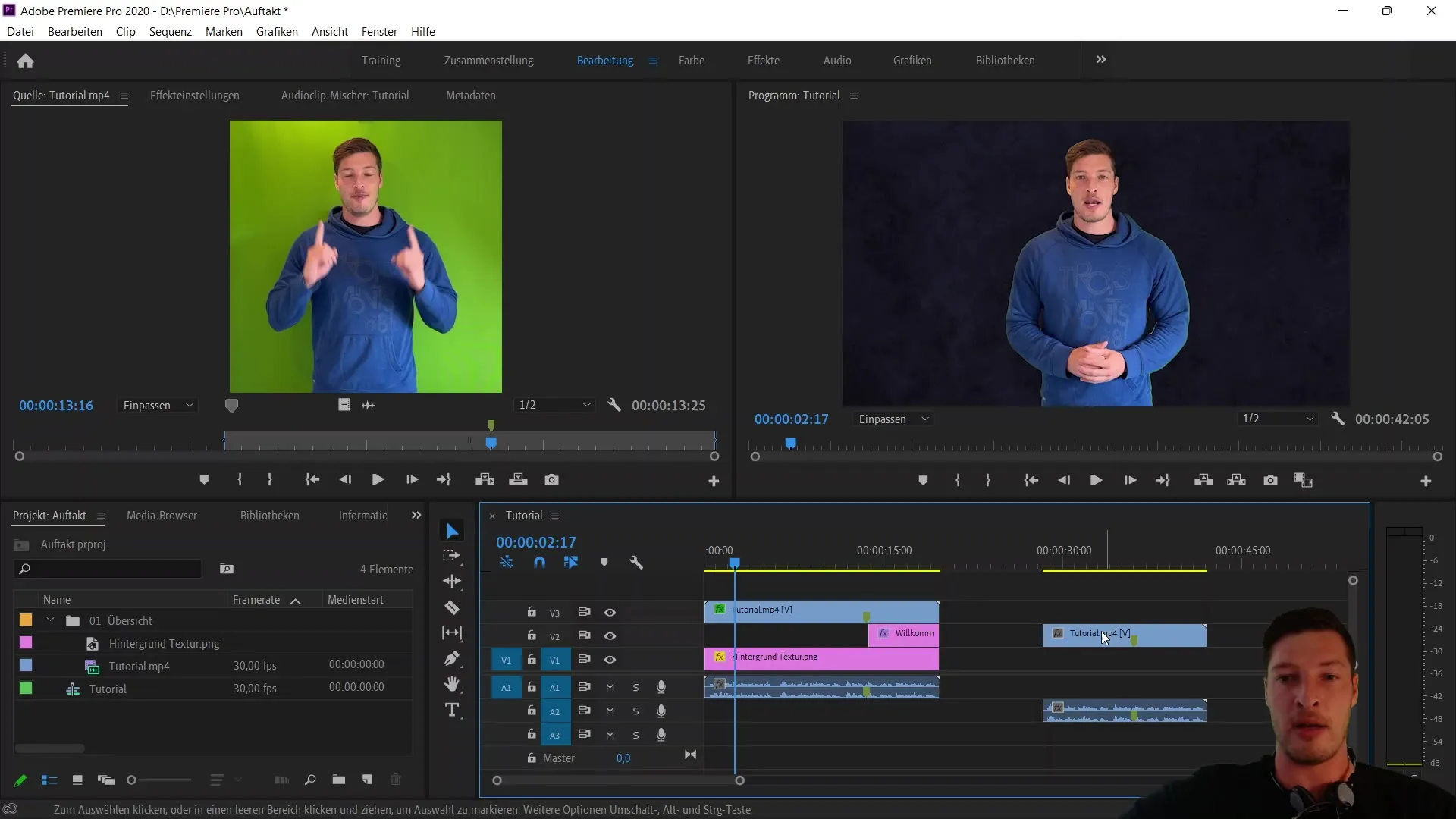
Task: Export frame from Source monitor
Action: point(552,479)
